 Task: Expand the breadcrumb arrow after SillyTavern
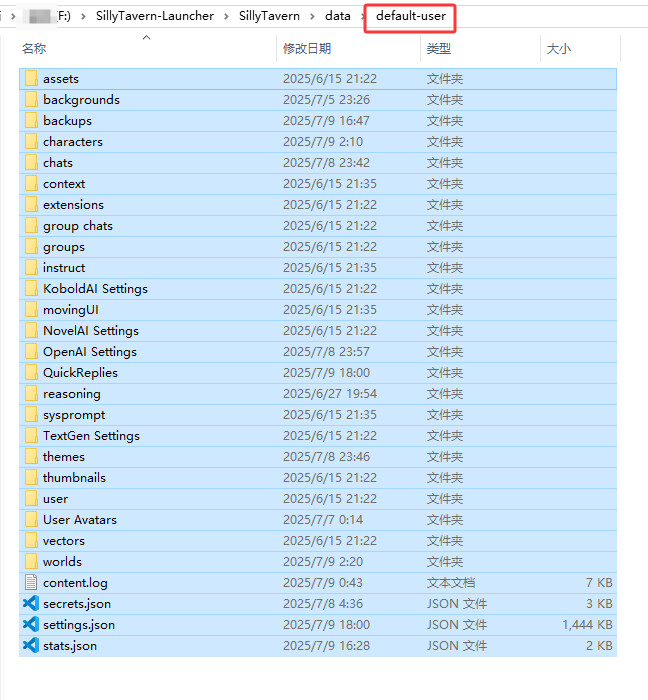click(312, 16)
